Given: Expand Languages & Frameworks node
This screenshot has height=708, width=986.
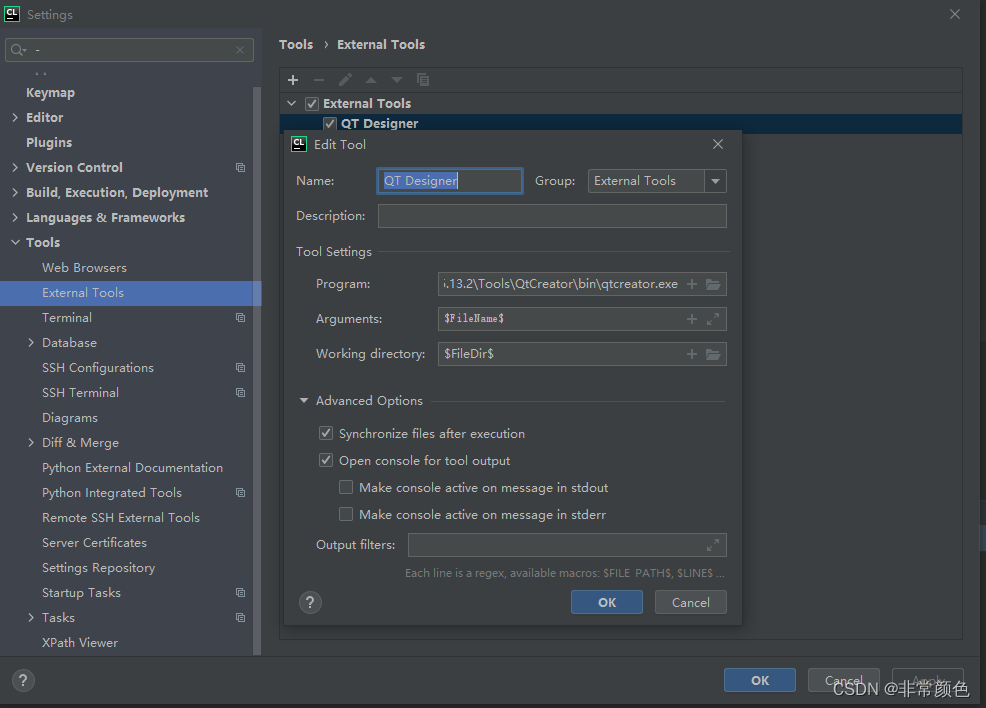Looking at the screenshot, I should (x=15, y=217).
